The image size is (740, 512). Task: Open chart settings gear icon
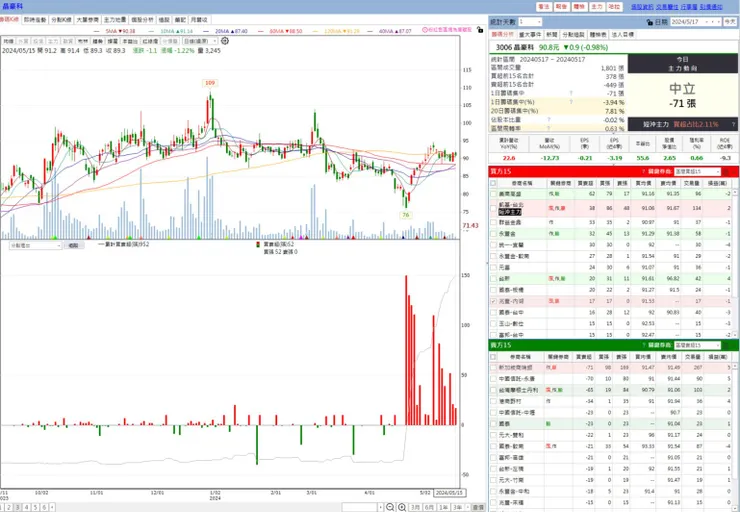[x=225, y=41]
